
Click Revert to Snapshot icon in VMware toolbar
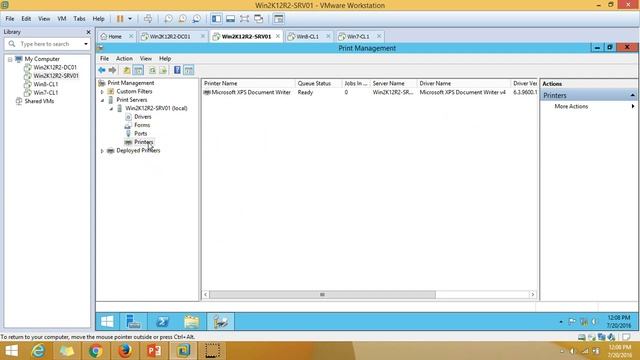[x=182, y=19]
